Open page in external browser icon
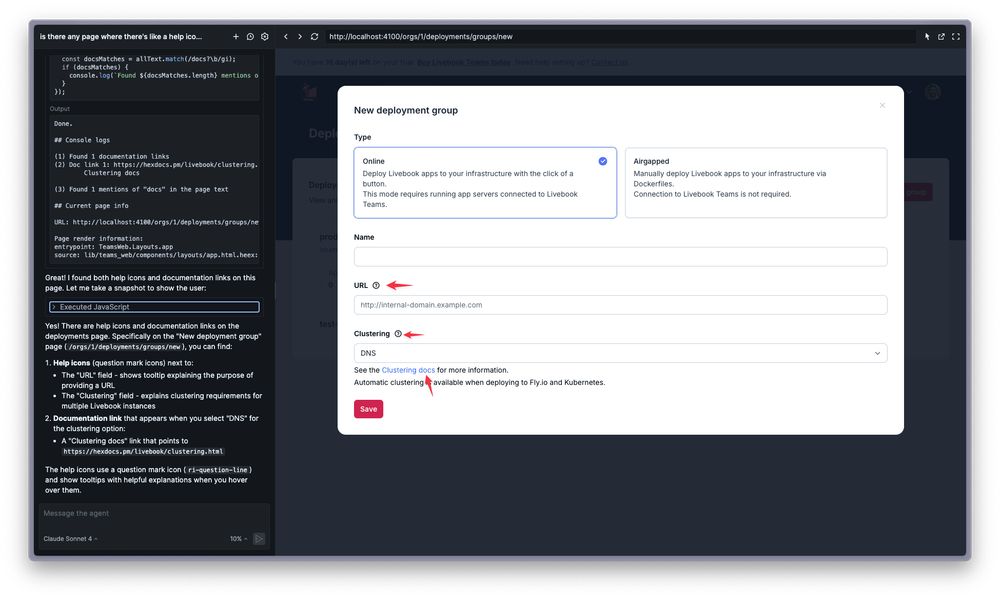Image resolution: width=1000 pixels, height=599 pixels. click(x=941, y=37)
